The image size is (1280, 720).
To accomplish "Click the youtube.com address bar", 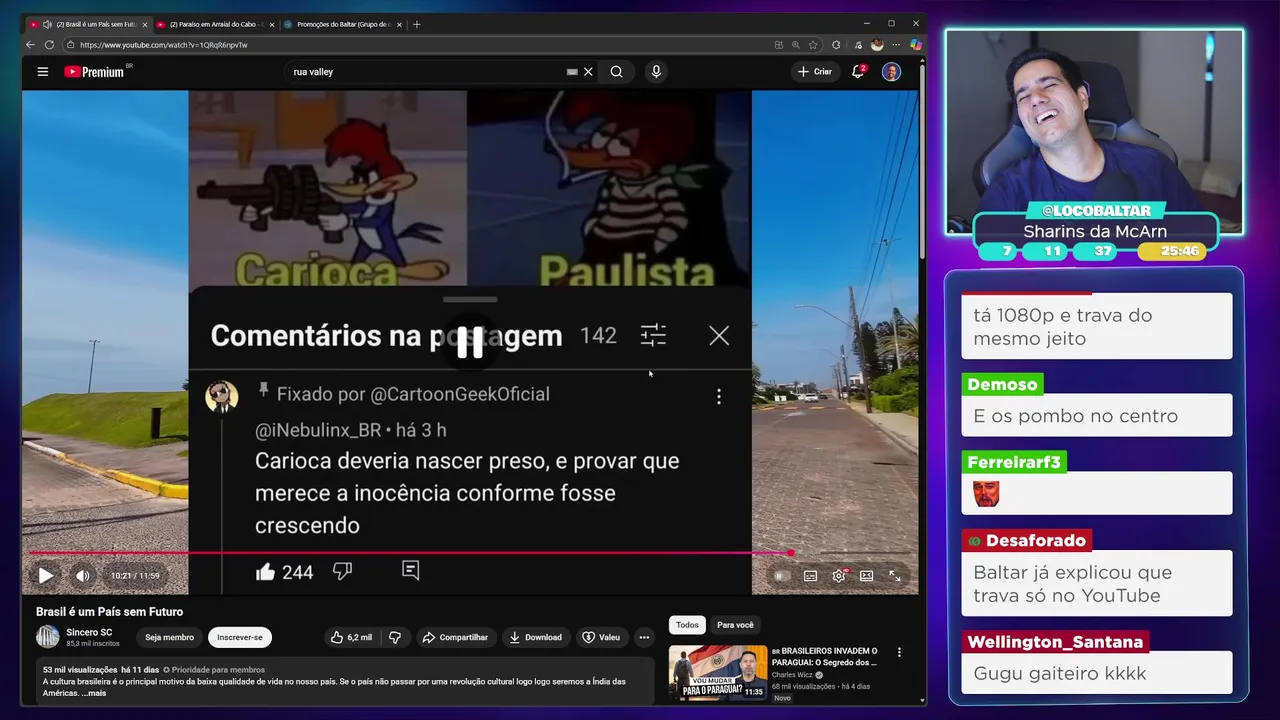I will click(x=420, y=45).
